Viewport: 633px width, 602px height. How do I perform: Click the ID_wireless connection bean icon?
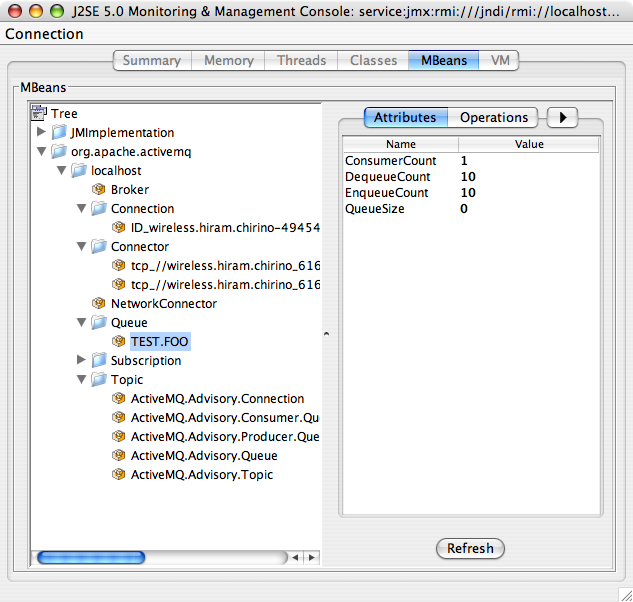[x=119, y=228]
